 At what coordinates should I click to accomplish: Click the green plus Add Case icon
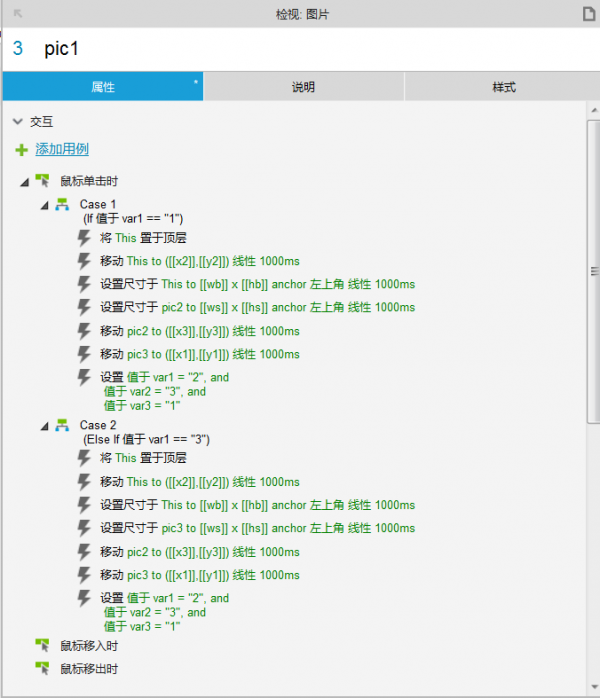click(x=22, y=150)
